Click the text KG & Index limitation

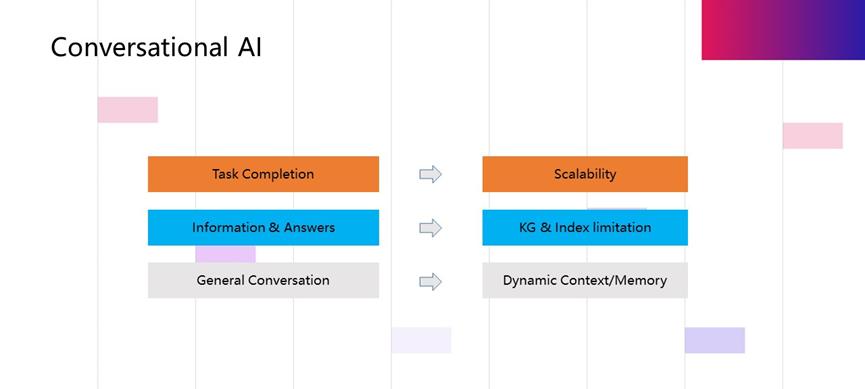pos(585,227)
